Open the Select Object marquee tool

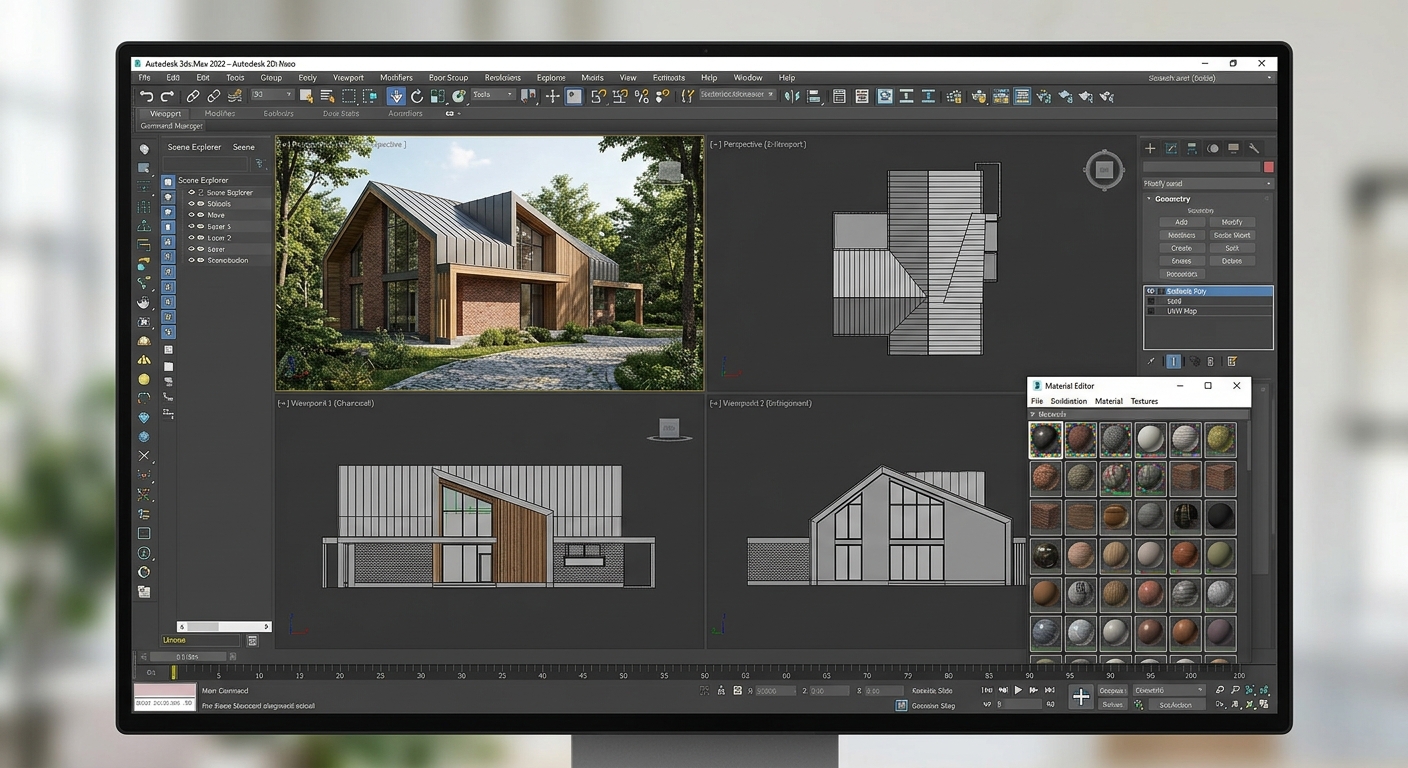[347, 95]
